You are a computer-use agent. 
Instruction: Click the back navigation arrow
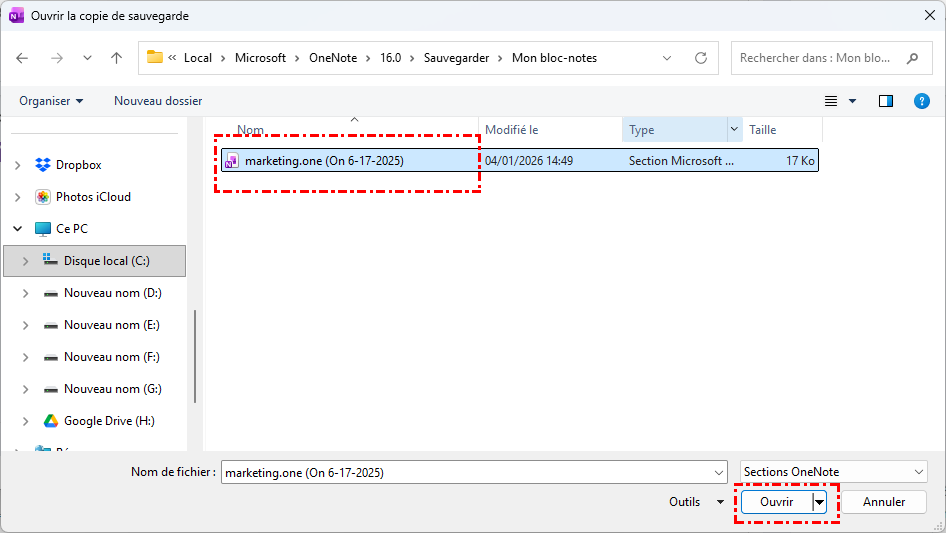[x=23, y=58]
